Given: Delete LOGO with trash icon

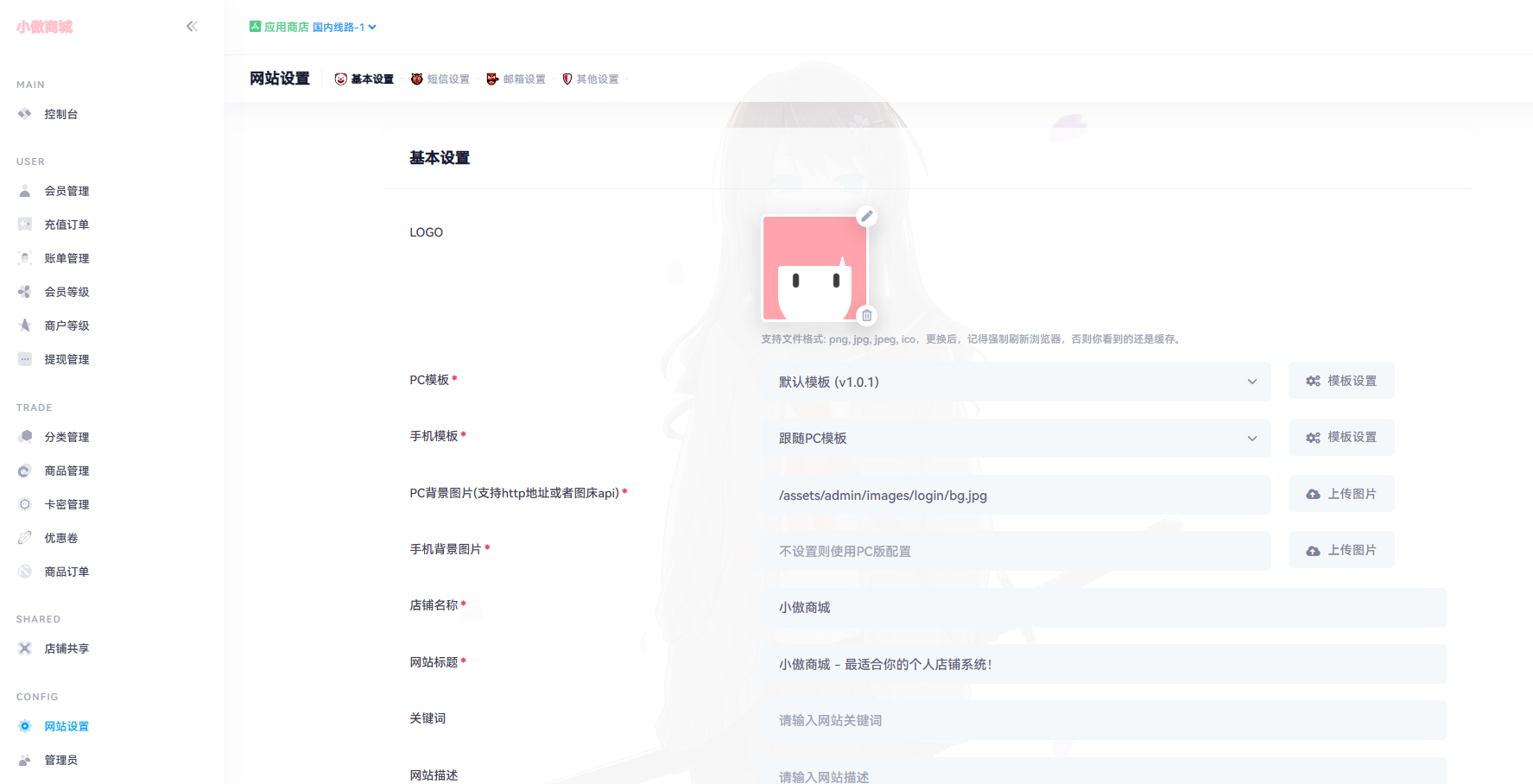Looking at the screenshot, I should point(867,315).
